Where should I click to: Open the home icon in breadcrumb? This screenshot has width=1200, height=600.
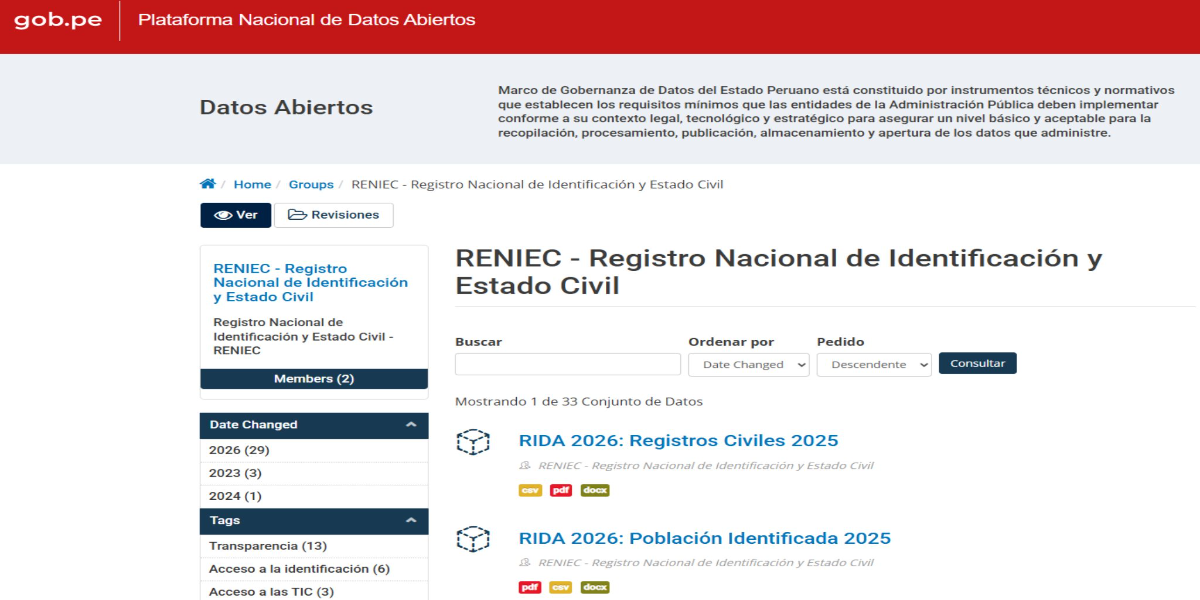(208, 184)
